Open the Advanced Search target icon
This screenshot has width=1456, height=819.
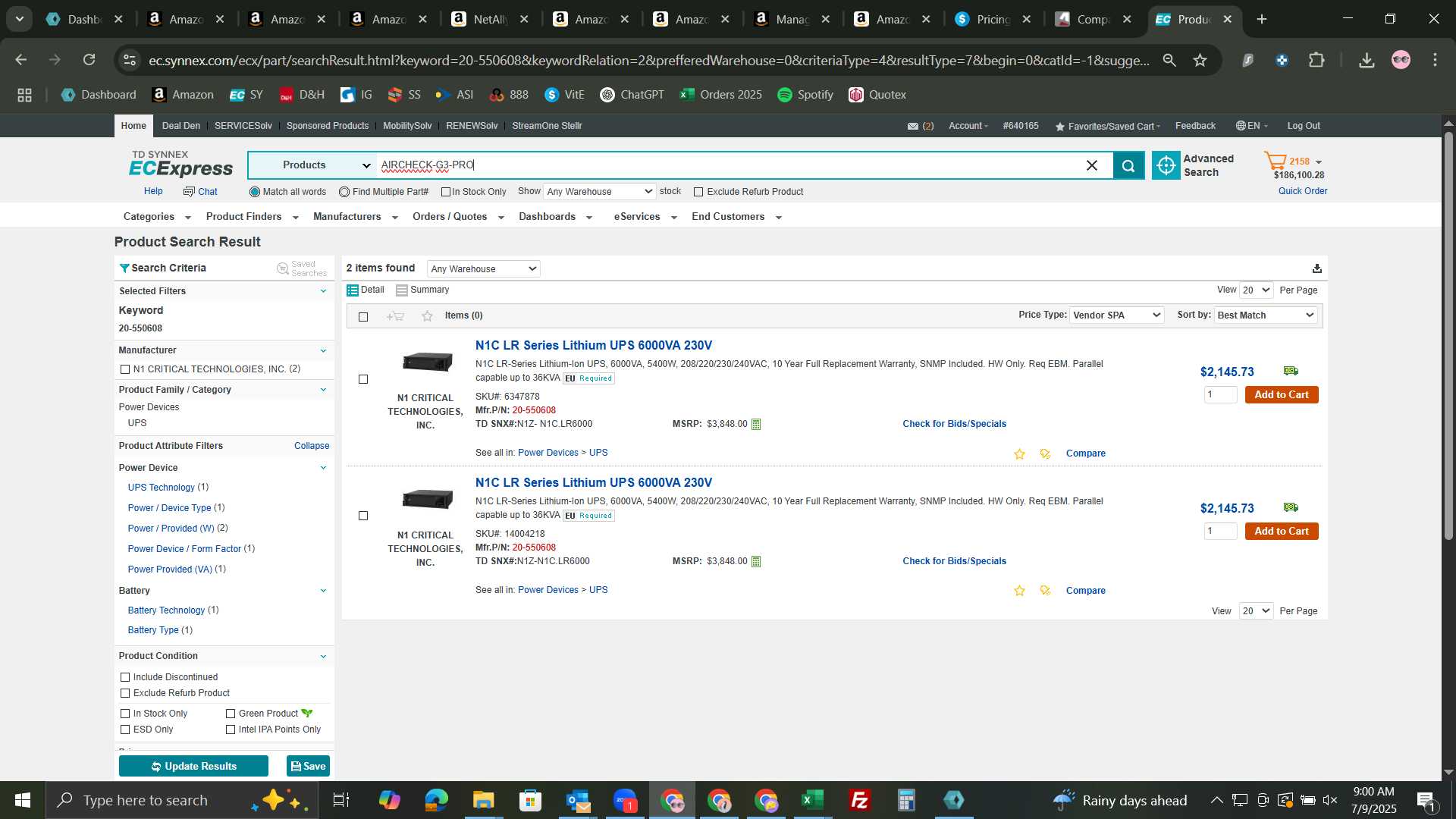tap(1166, 165)
